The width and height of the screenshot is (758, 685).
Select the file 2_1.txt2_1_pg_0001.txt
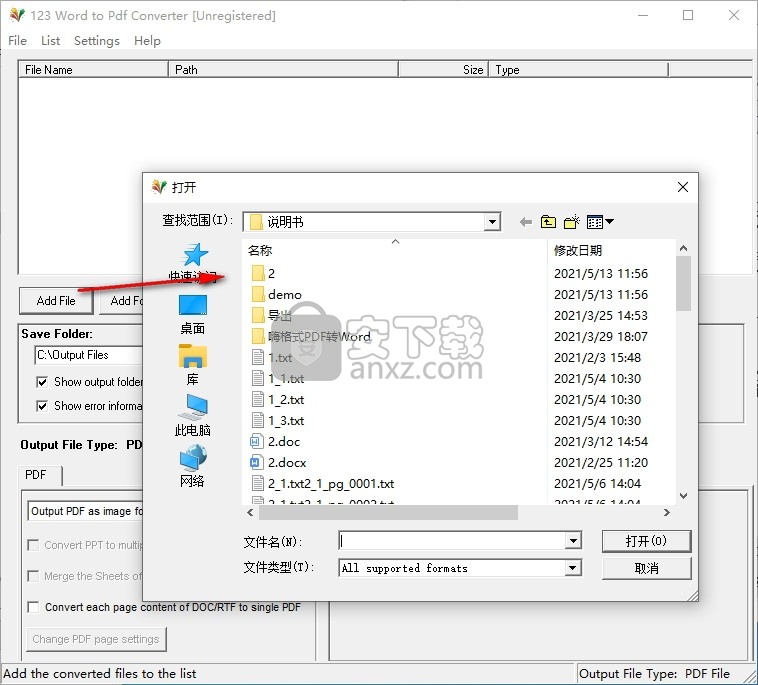[x=323, y=483]
